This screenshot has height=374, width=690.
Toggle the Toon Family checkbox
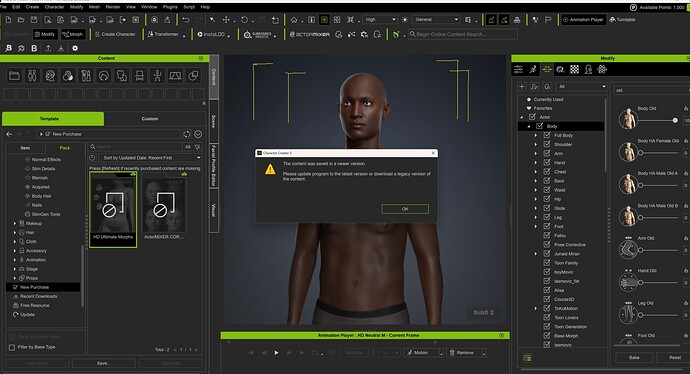pyautogui.click(x=547, y=263)
